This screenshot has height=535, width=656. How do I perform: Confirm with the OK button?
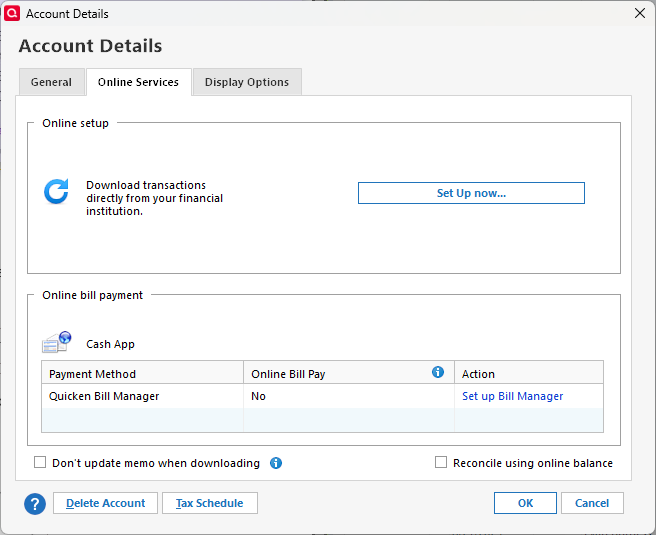point(525,503)
